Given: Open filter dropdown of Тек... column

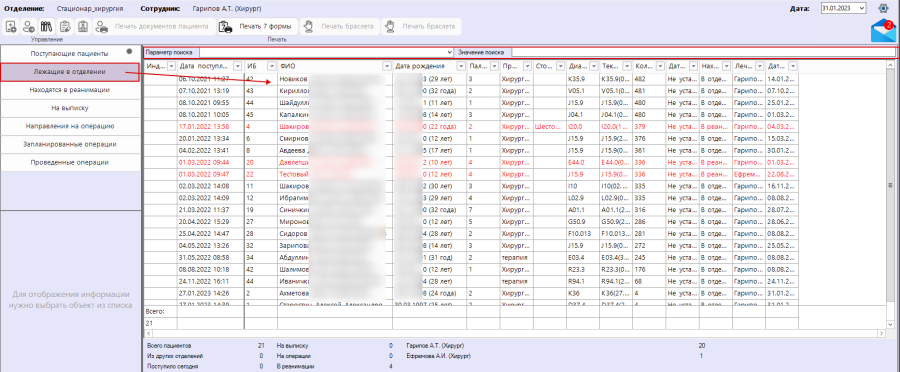Looking at the screenshot, I should pos(627,67).
